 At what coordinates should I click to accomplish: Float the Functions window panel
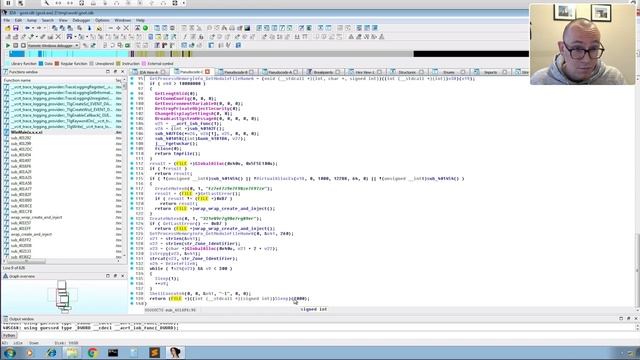(116, 72)
